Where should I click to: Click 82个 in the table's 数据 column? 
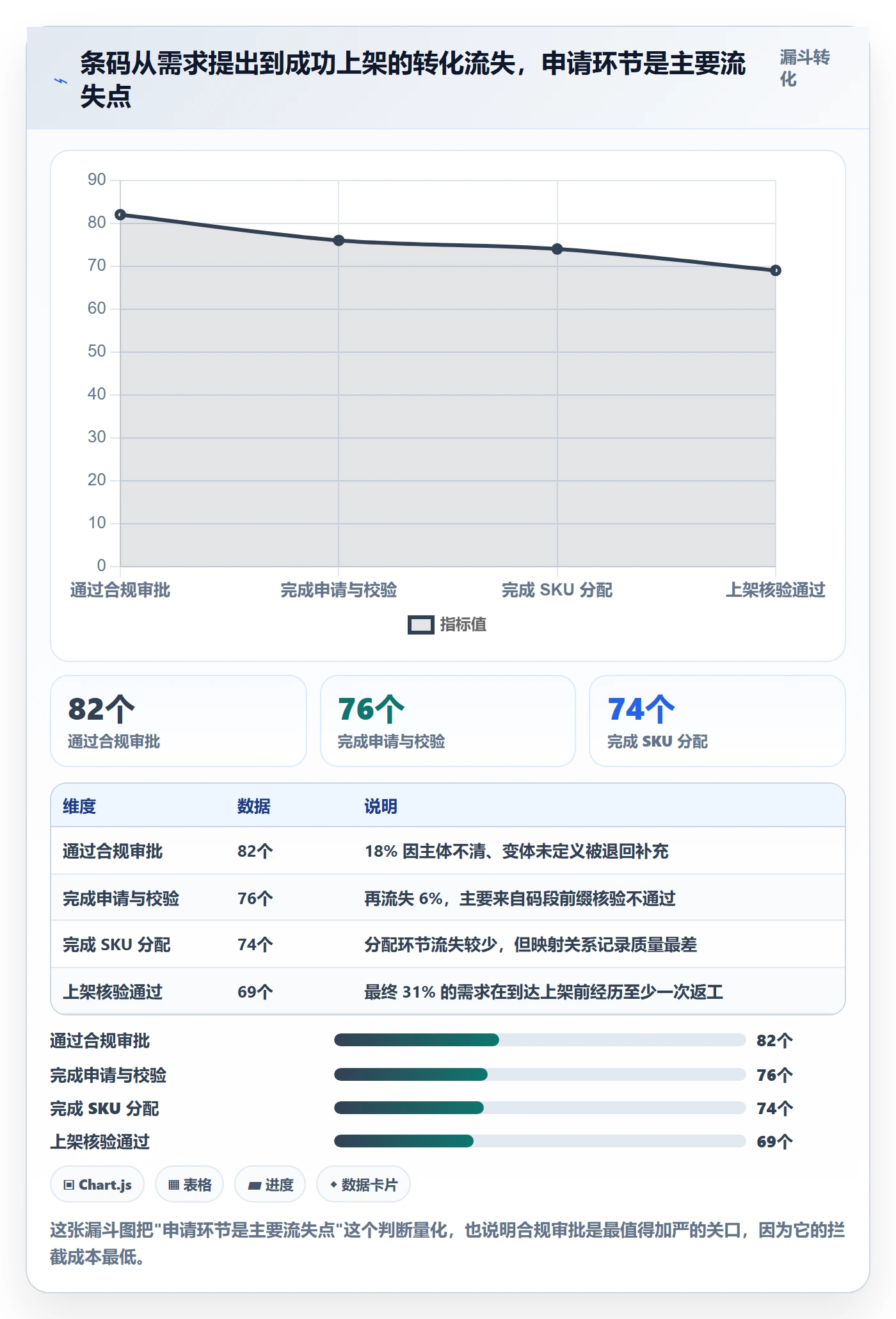[255, 851]
